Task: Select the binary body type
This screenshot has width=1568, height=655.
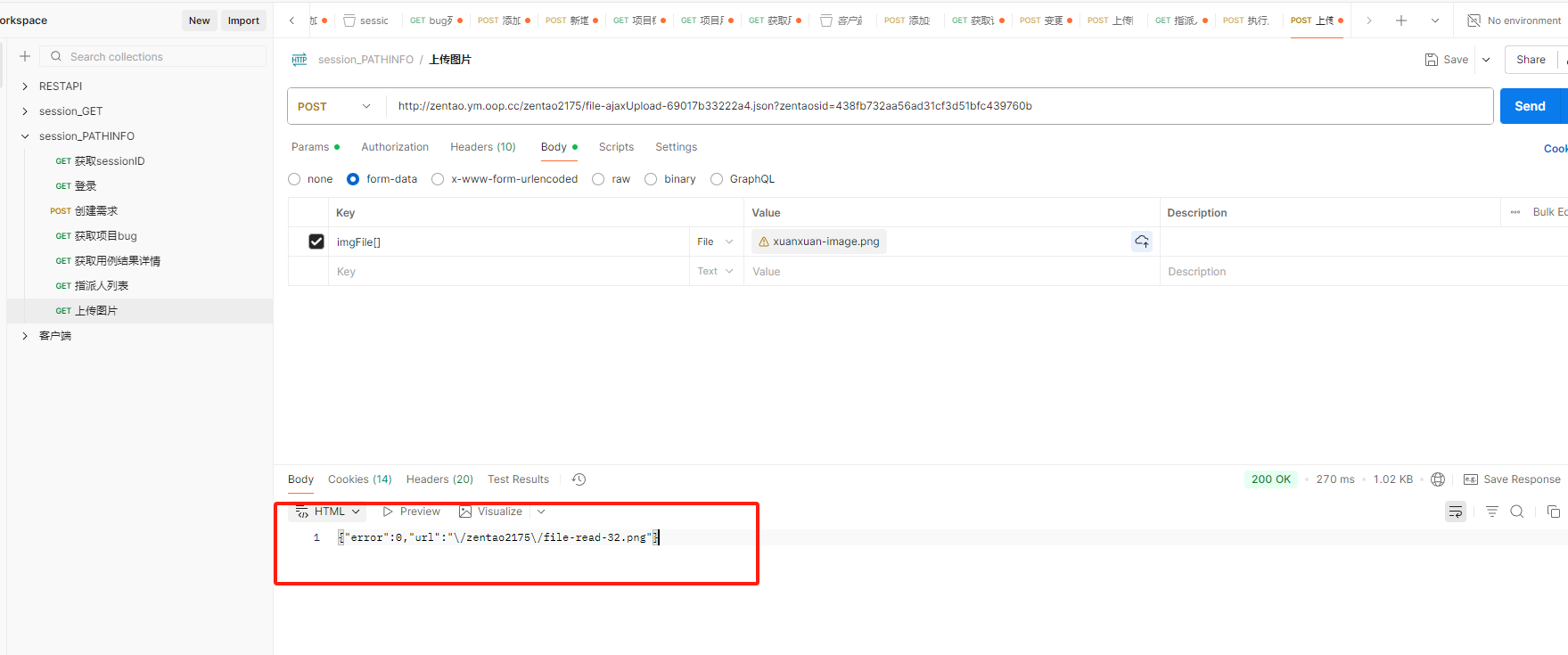Action: (x=651, y=179)
